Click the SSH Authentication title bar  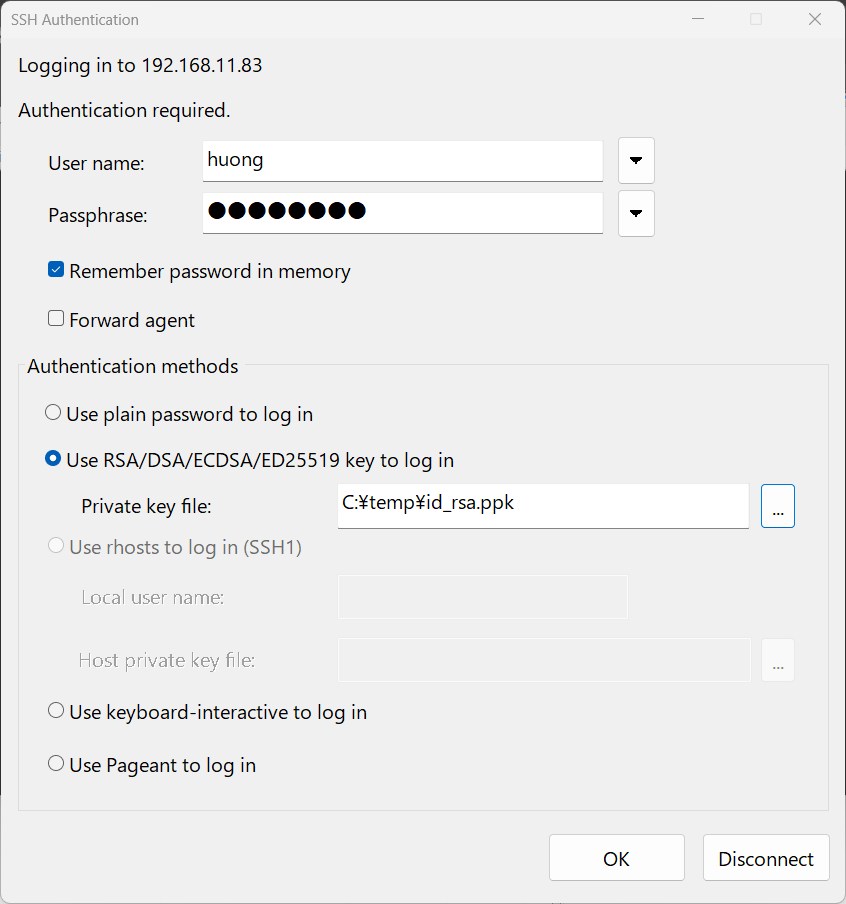[x=346, y=20]
